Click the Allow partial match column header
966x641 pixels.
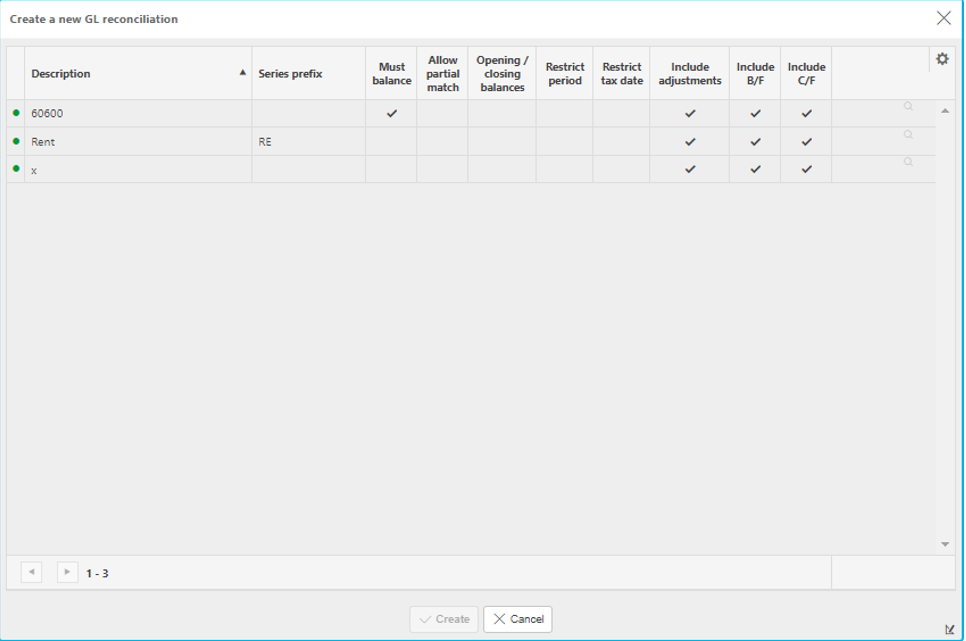coord(442,73)
